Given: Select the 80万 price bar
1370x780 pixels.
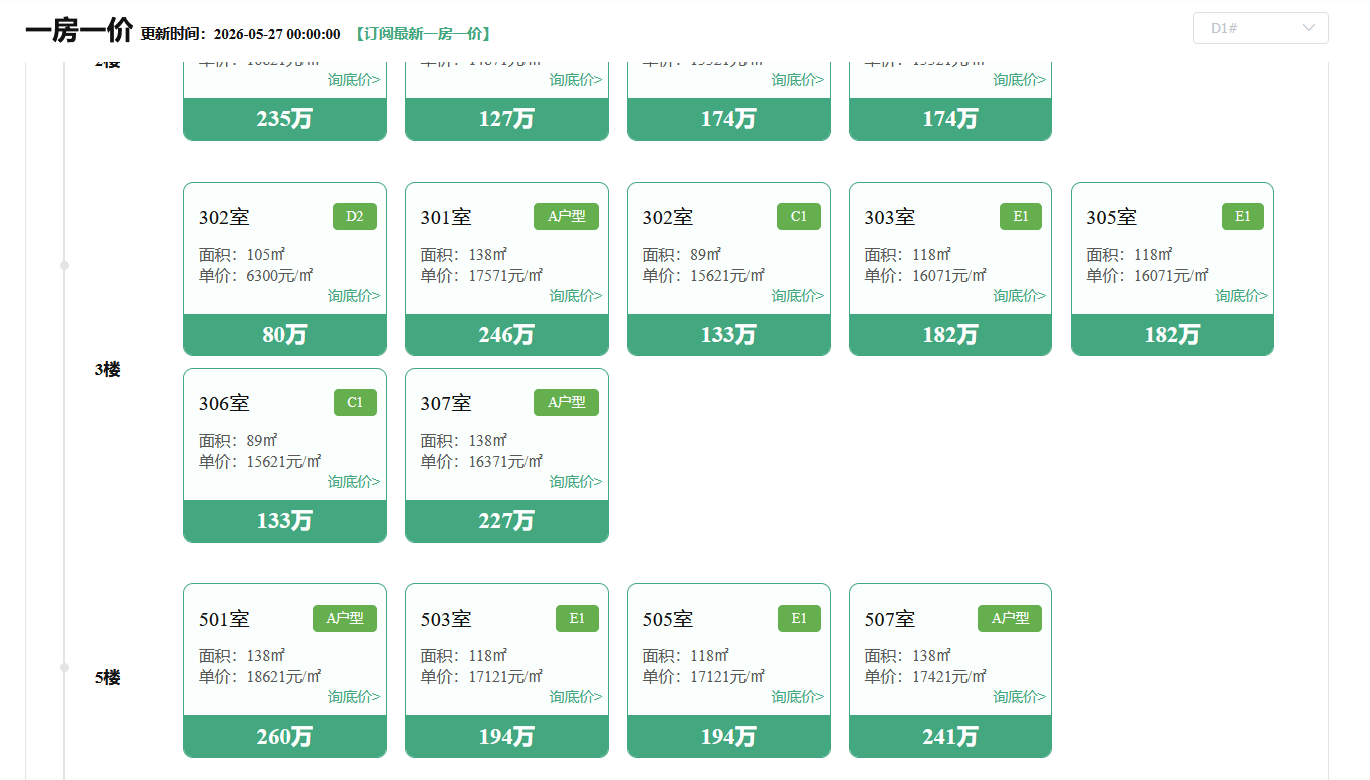Looking at the screenshot, I should [x=285, y=335].
